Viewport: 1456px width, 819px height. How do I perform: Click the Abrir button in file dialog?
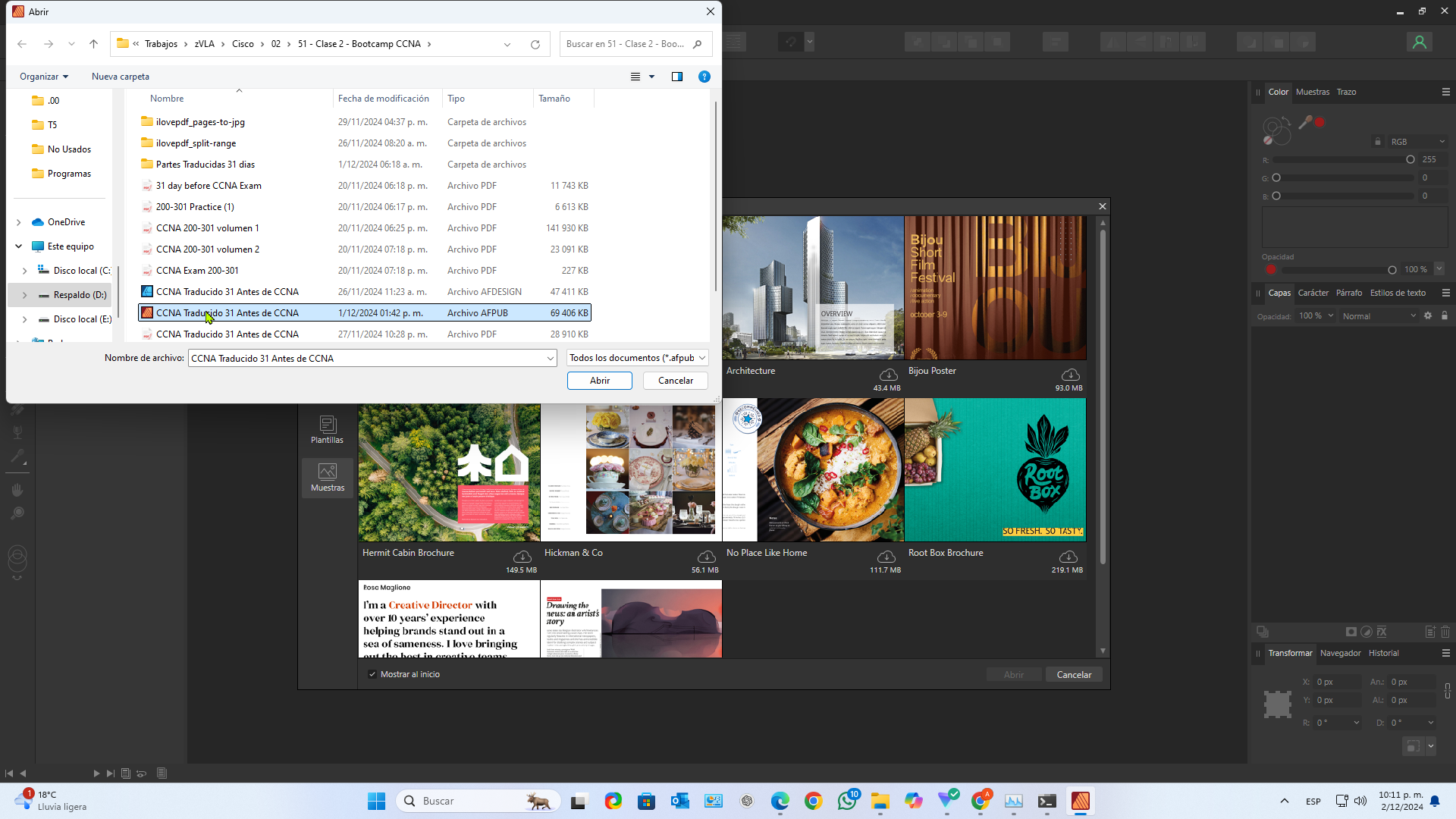pos(599,381)
